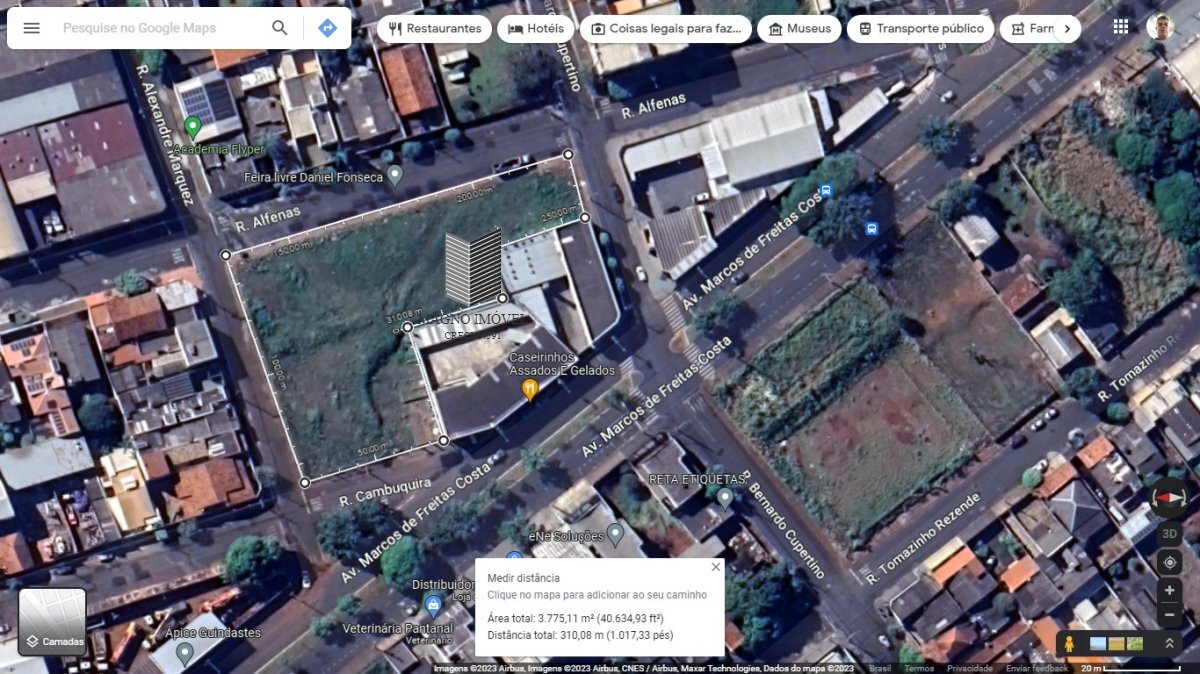Choose the Museus category chip
The width and height of the screenshot is (1200, 674).
[x=798, y=29]
